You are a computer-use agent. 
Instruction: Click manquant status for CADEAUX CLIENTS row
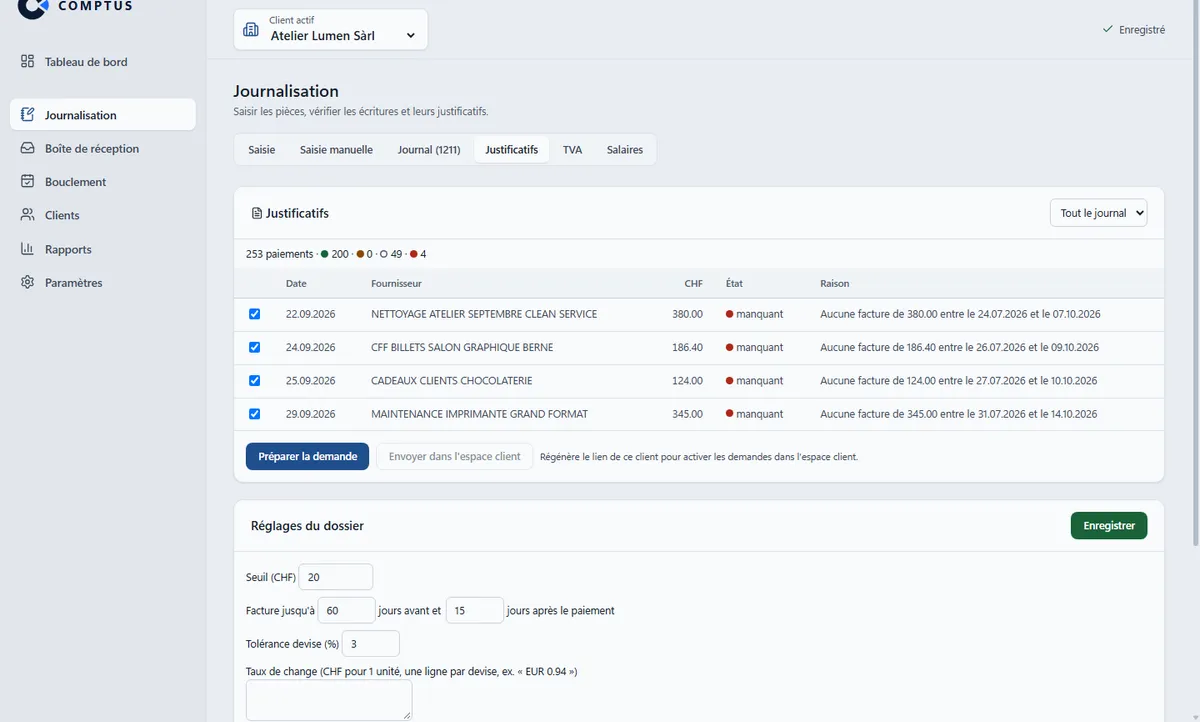pos(755,381)
